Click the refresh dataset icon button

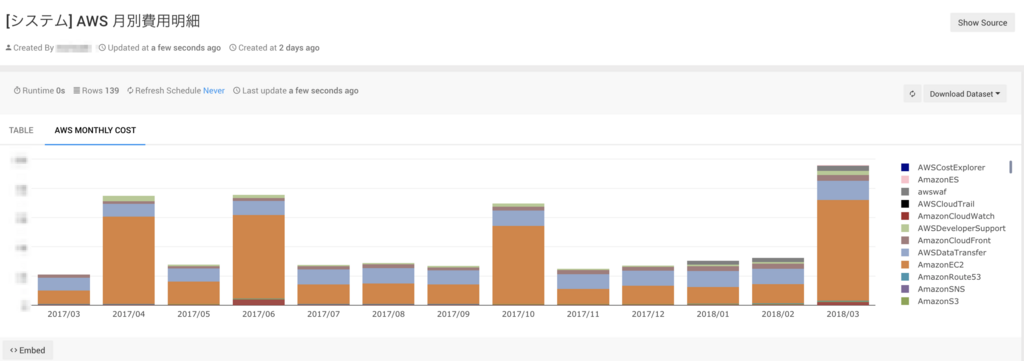(912, 93)
